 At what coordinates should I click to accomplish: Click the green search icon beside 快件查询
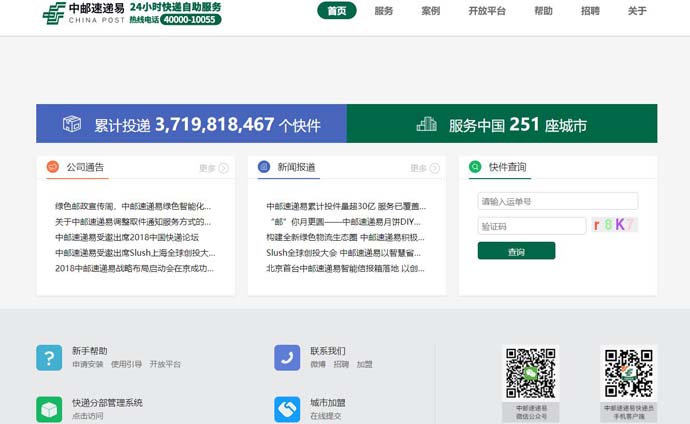[475, 167]
